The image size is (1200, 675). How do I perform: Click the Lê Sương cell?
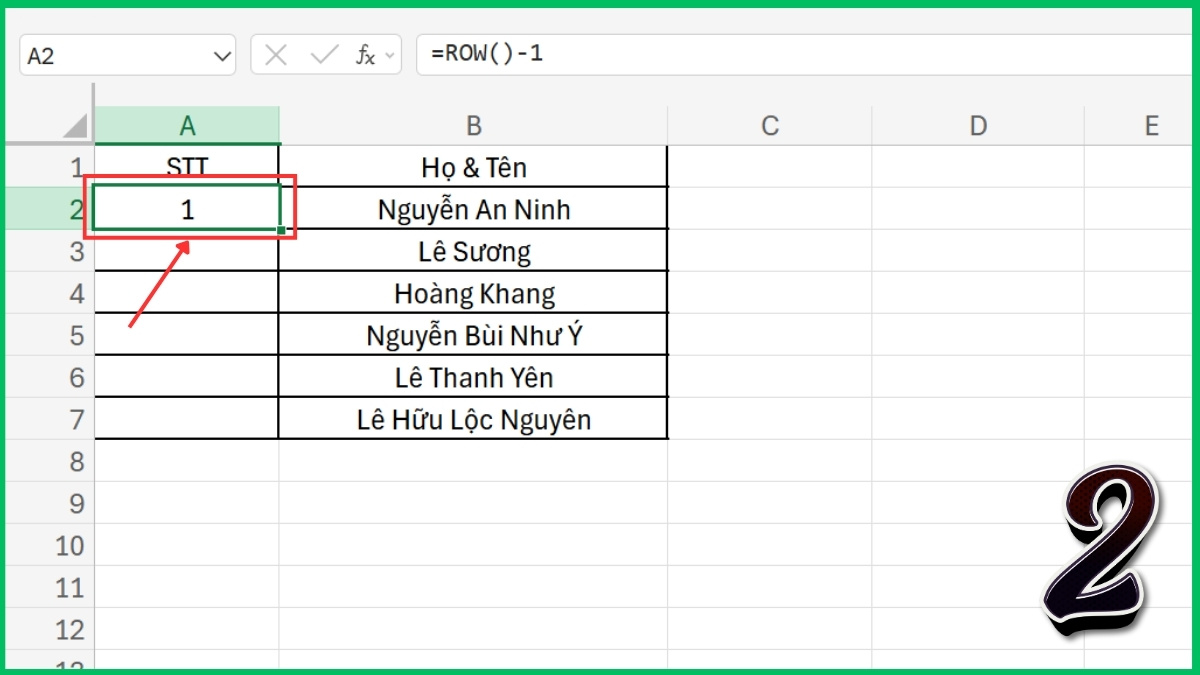(473, 251)
